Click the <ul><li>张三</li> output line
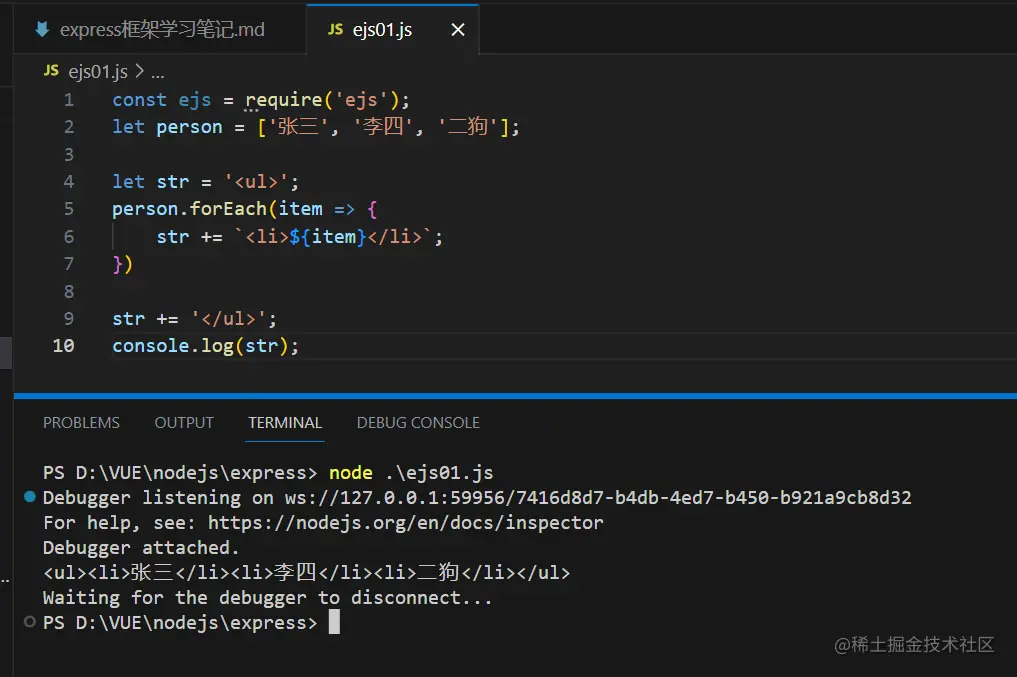This screenshot has height=677, width=1017. (x=307, y=573)
